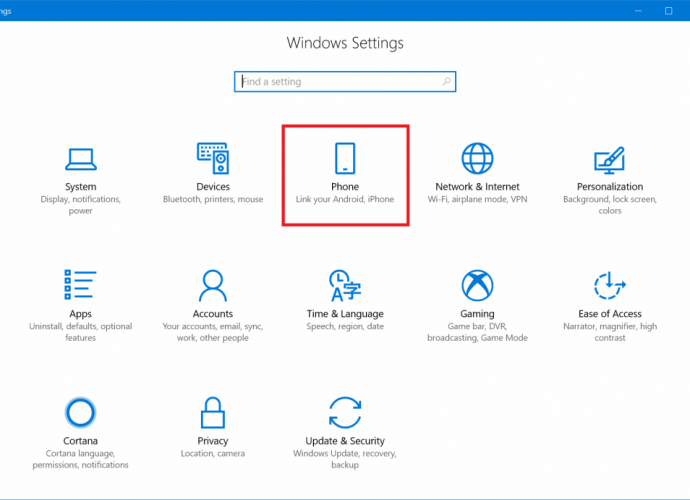Image resolution: width=690 pixels, height=500 pixels.
Task: Click 'Windows Update, recovery, backup' description
Action: coord(345,459)
